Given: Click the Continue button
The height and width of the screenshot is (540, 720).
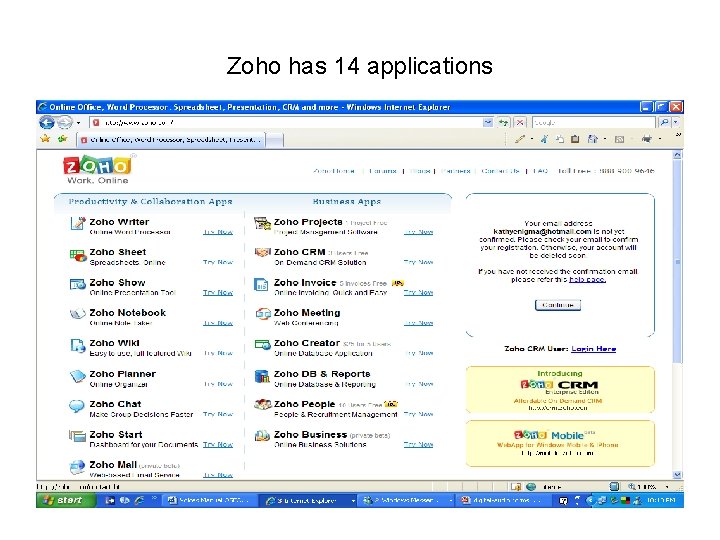Looking at the screenshot, I should (558, 305).
